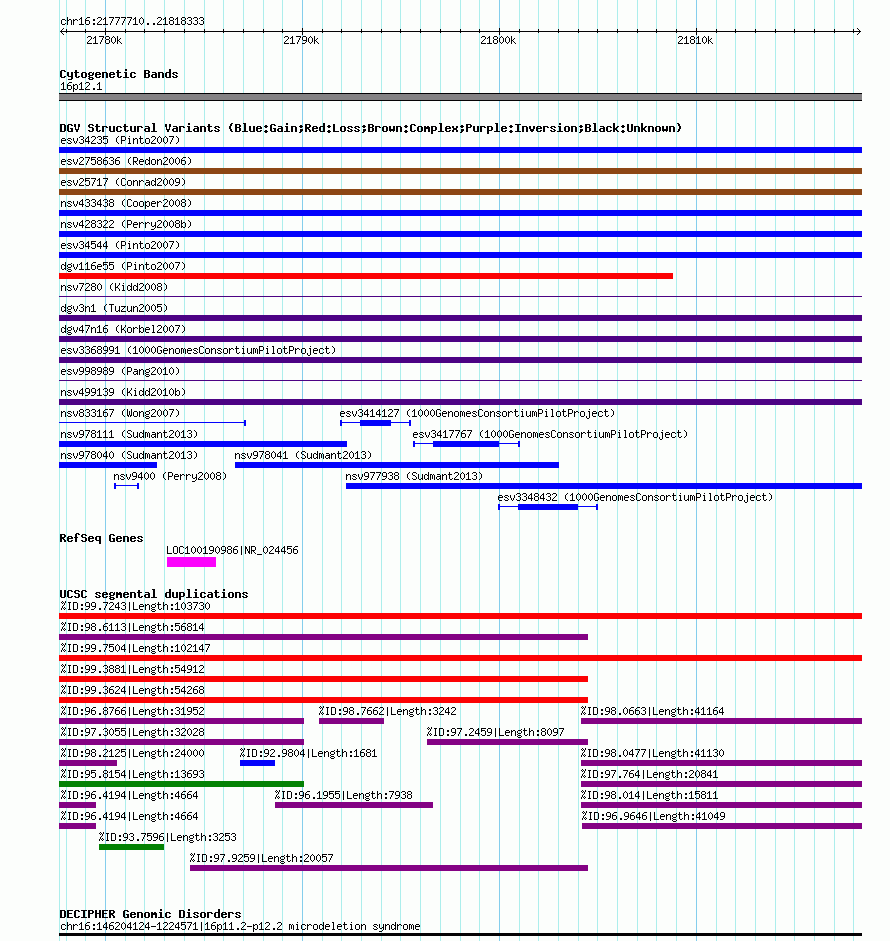Click duplication %ID:98.2125|Length:24000 label
This screenshot has width=890, height=941.
pyautogui.click(x=132, y=753)
